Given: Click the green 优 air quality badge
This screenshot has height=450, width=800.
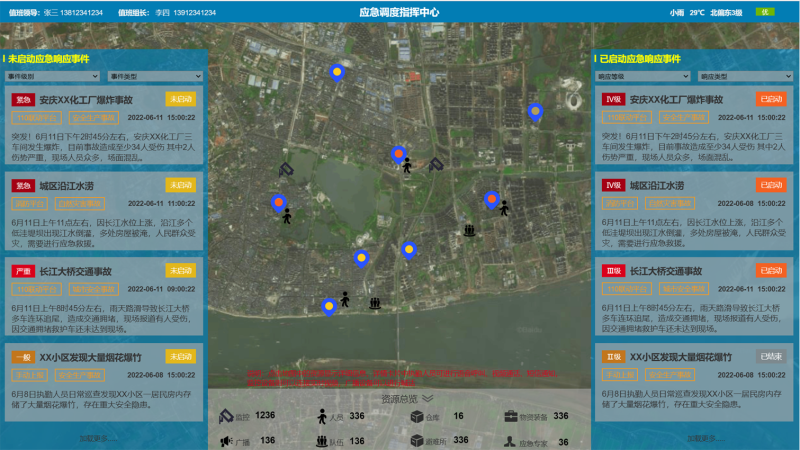Looking at the screenshot, I should [765, 12].
